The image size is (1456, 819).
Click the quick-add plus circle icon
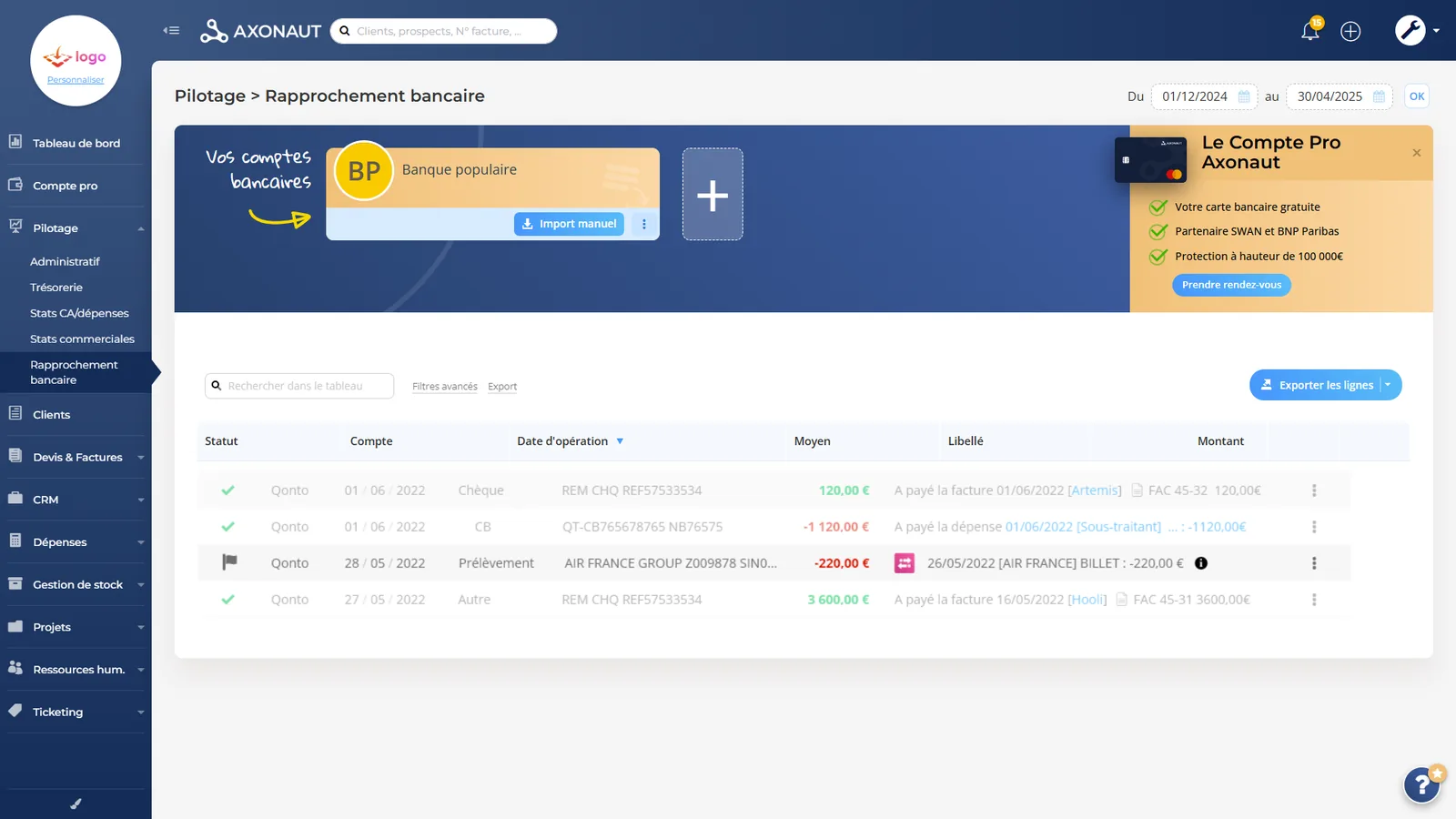(x=1350, y=31)
